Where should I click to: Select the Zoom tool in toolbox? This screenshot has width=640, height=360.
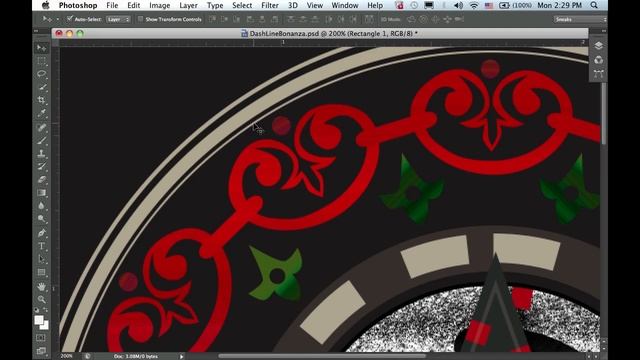point(42,299)
